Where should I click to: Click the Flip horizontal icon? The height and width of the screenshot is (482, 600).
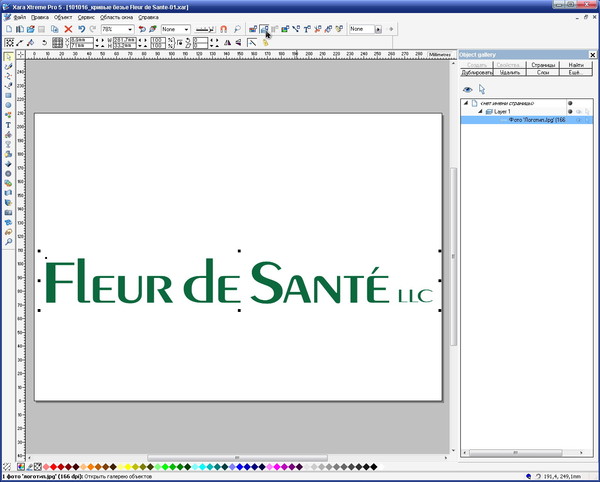pos(227,42)
